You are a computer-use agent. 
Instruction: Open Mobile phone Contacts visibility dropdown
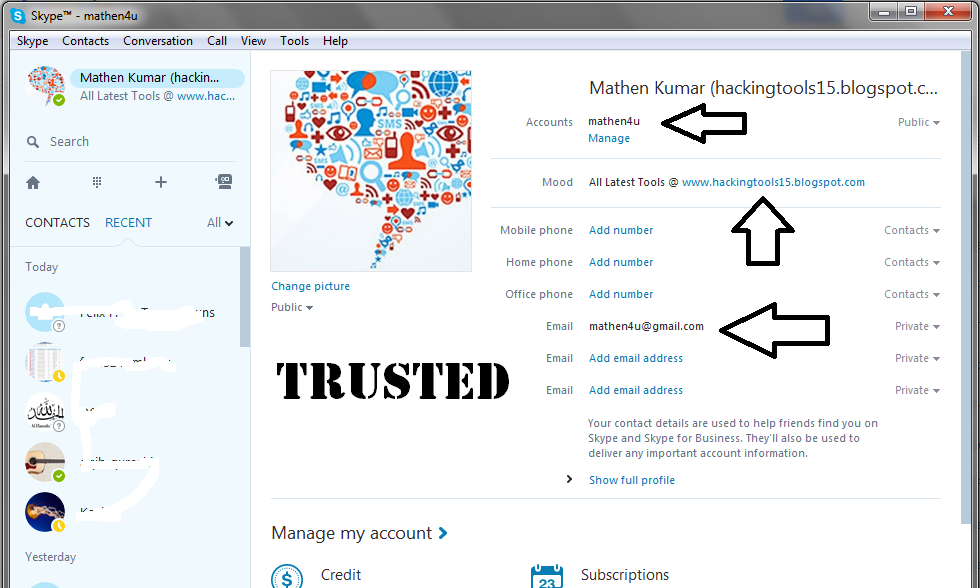tap(912, 230)
